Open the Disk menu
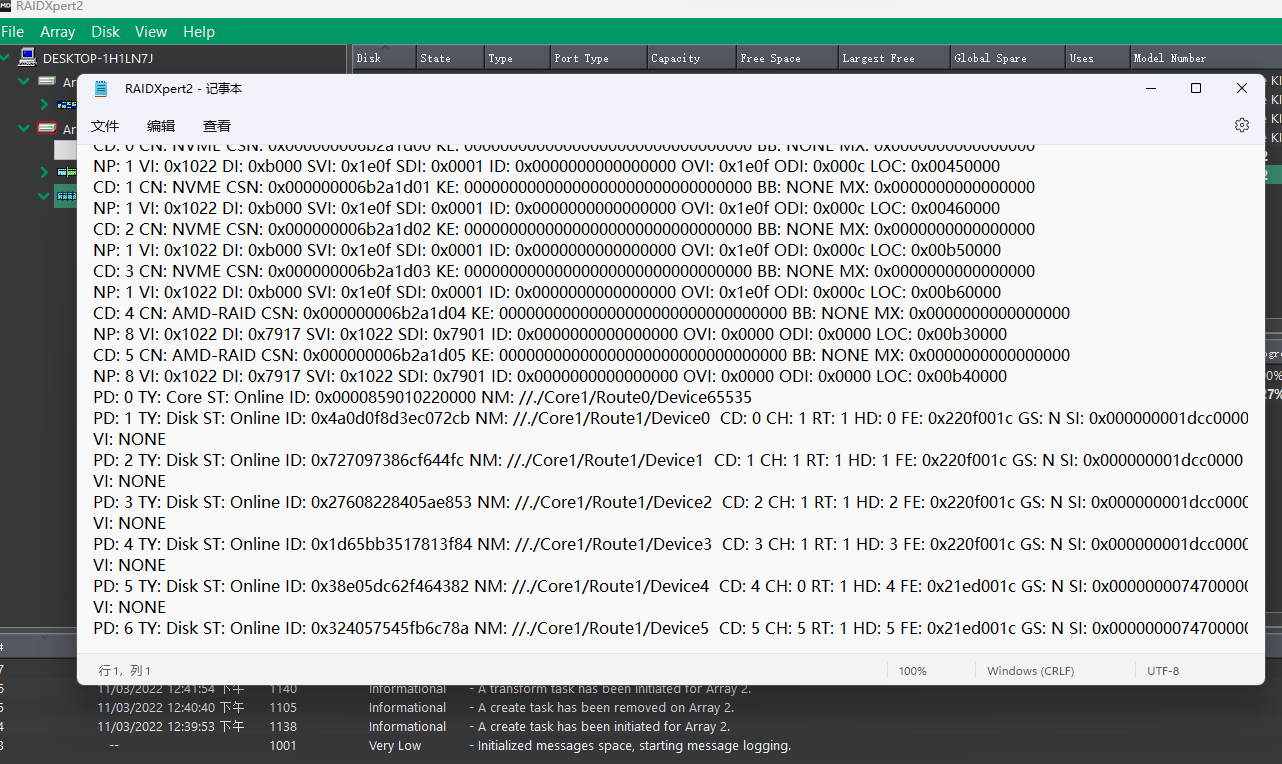The width and height of the screenshot is (1282, 764). pos(105,32)
